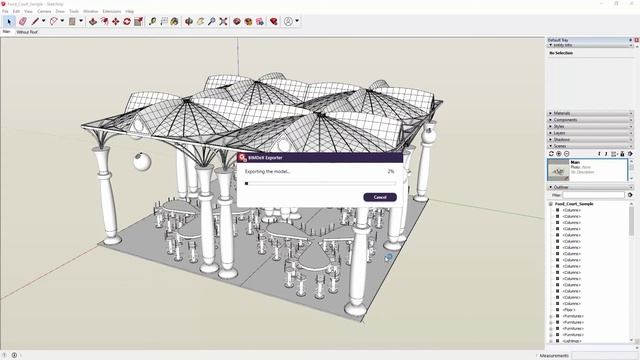640x360 pixels.
Task: Select the Pan hand tool
Action: coord(200,22)
